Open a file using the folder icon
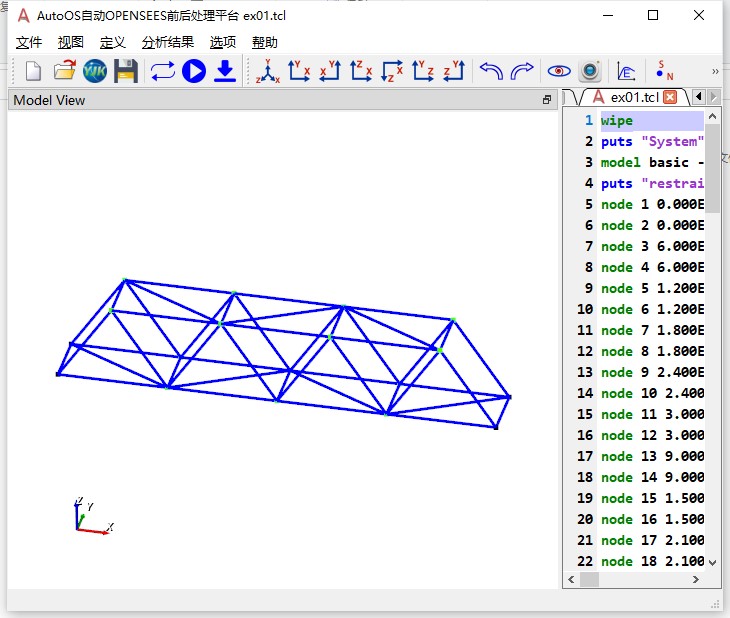The image size is (730, 618). point(64,71)
